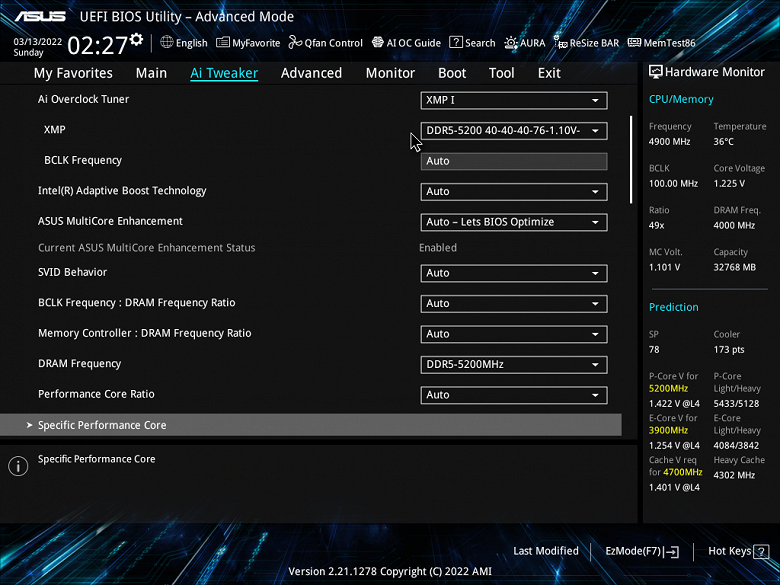This screenshot has width=780, height=585.
Task: Open Hot Keys label
Action: coord(730,551)
